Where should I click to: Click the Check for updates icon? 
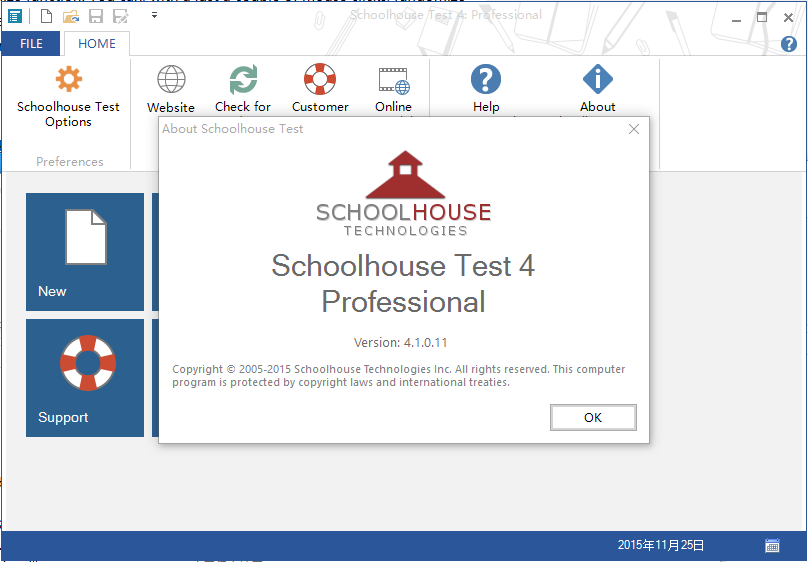pyautogui.click(x=243, y=80)
